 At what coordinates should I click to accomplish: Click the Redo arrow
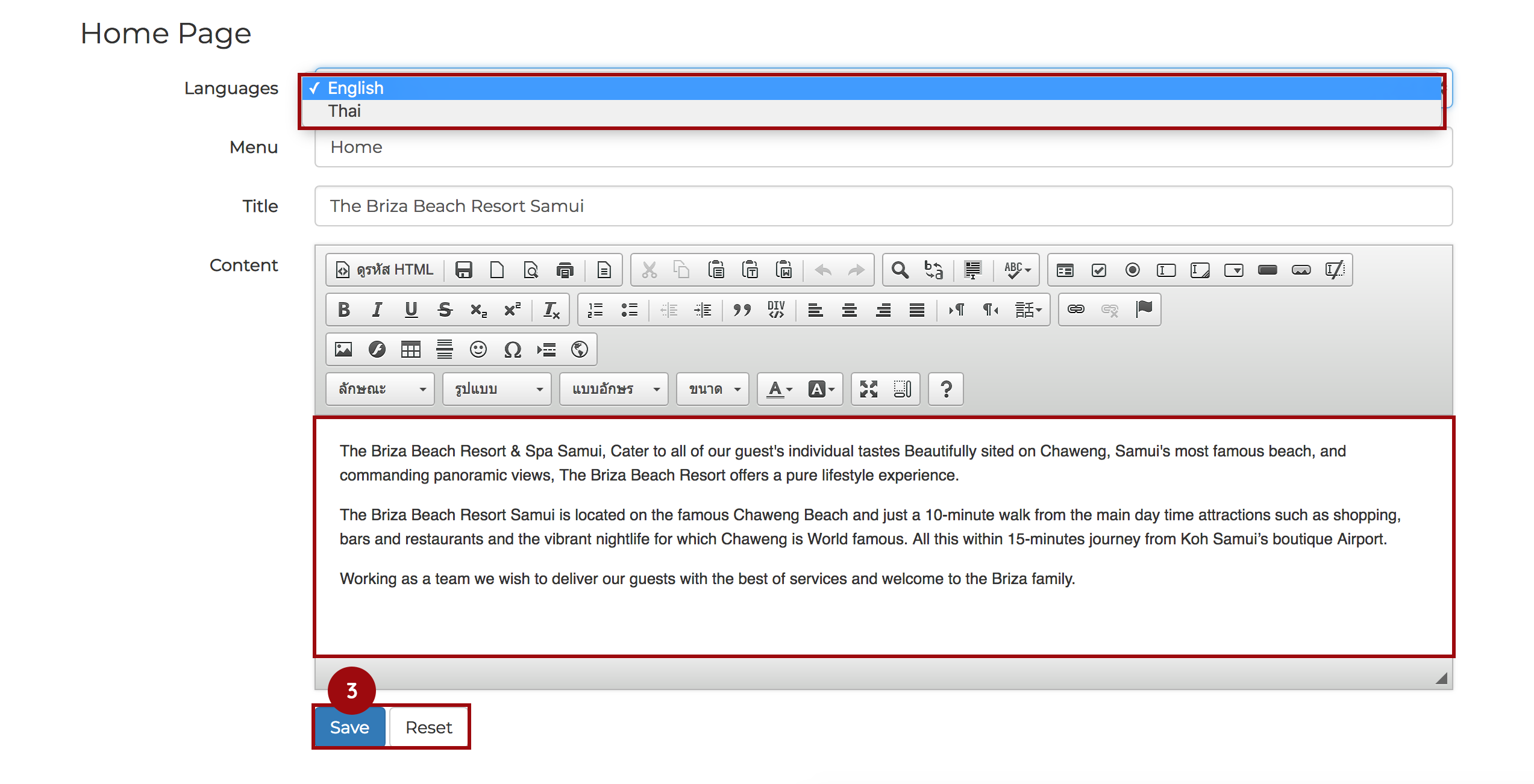tap(856, 270)
